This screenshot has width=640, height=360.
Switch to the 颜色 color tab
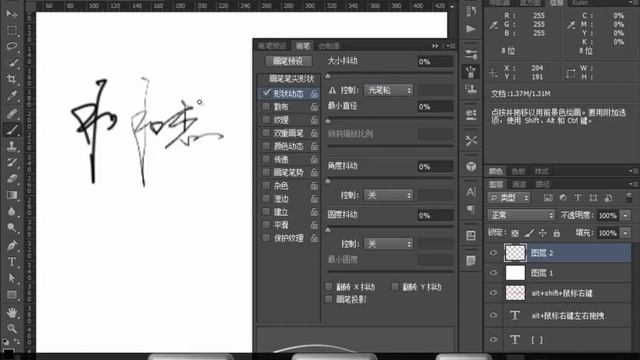(496, 171)
